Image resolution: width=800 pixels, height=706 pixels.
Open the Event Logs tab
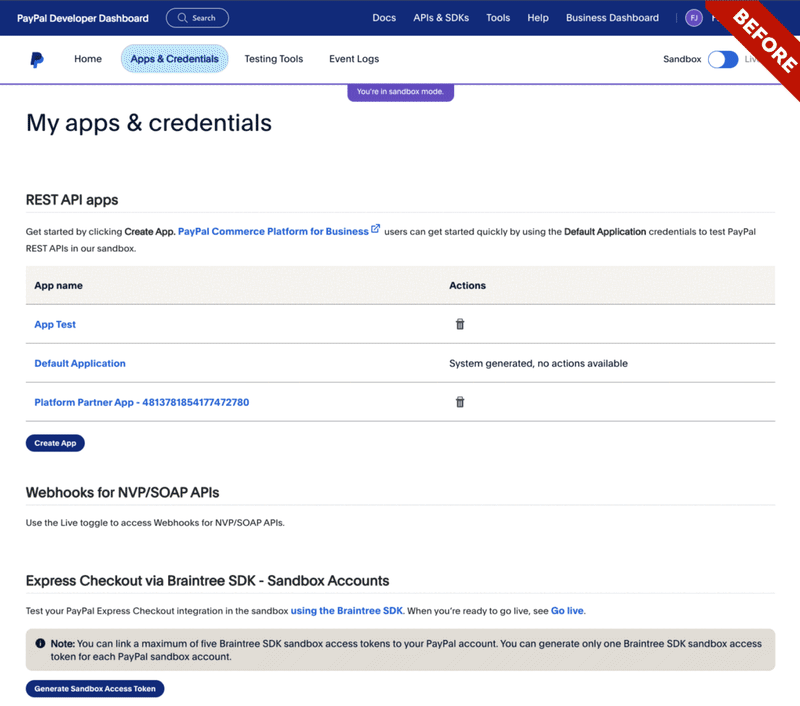(x=354, y=59)
